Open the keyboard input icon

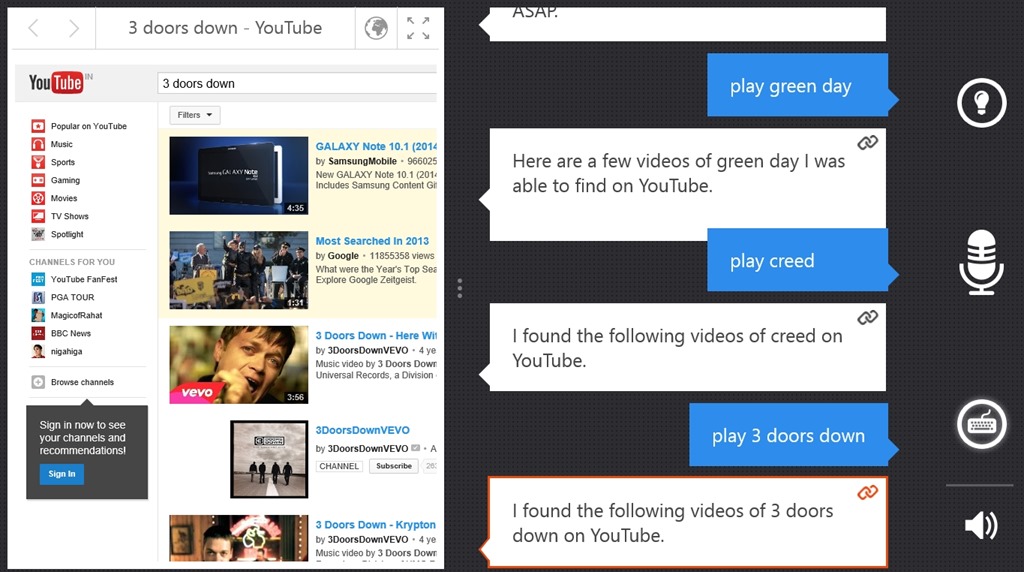982,424
